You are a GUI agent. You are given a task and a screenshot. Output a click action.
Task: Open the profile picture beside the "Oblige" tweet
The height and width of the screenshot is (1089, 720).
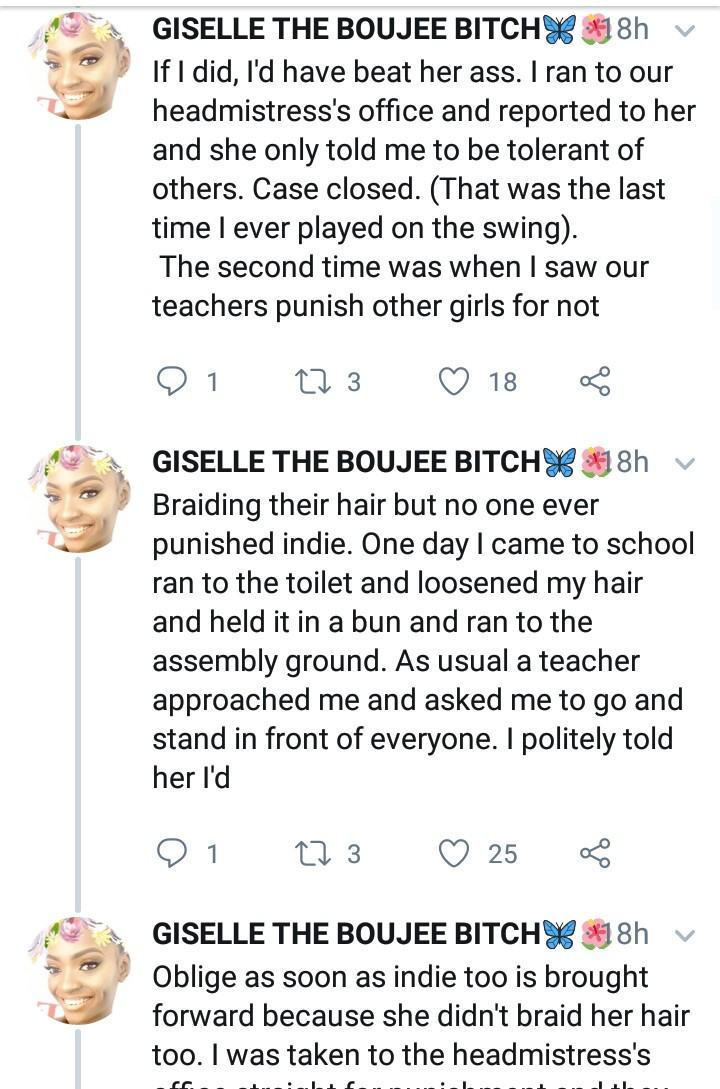point(79,969)
